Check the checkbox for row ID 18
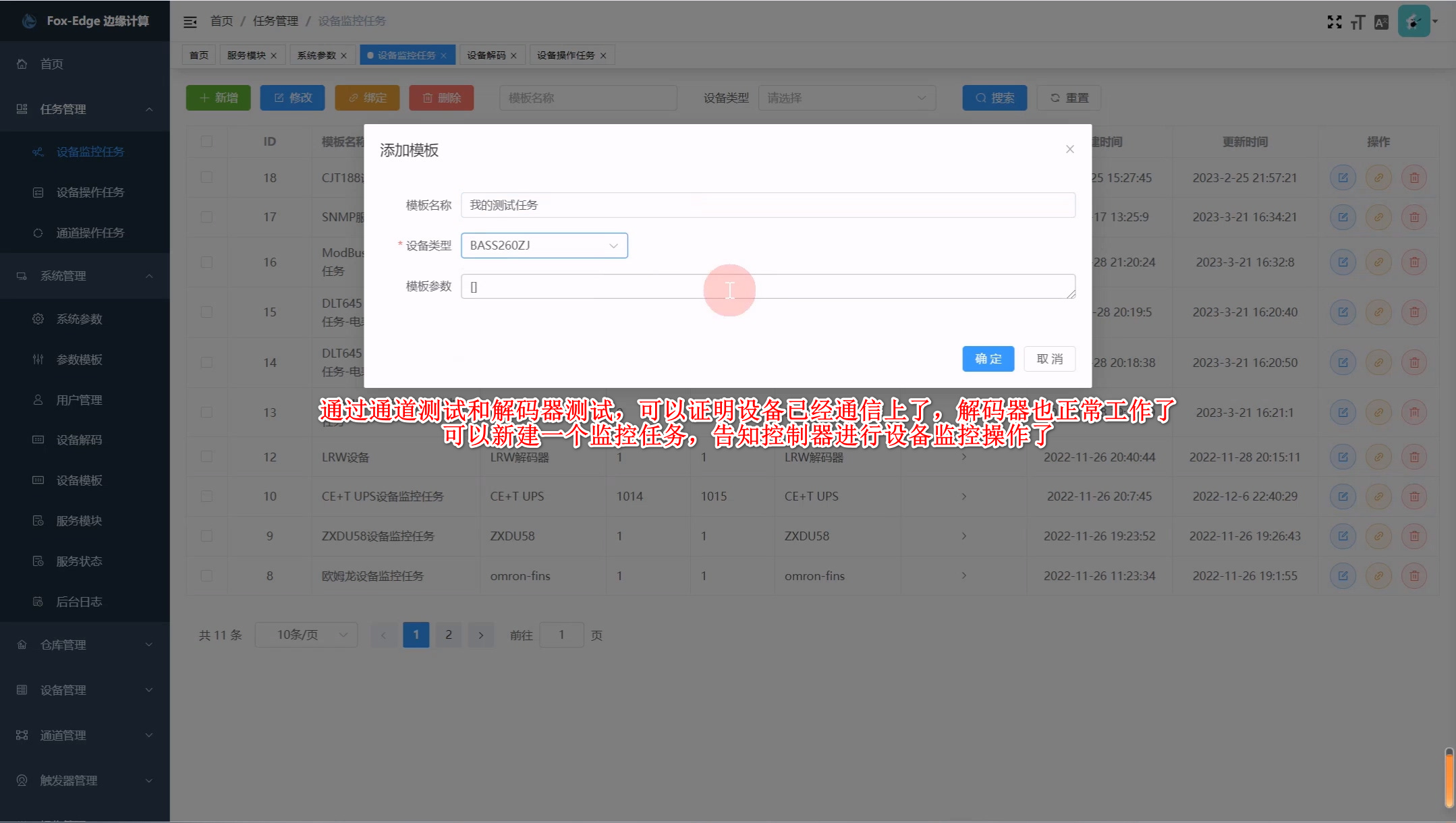The width and height of the screenshot is (1456, 823). [206, 177]
